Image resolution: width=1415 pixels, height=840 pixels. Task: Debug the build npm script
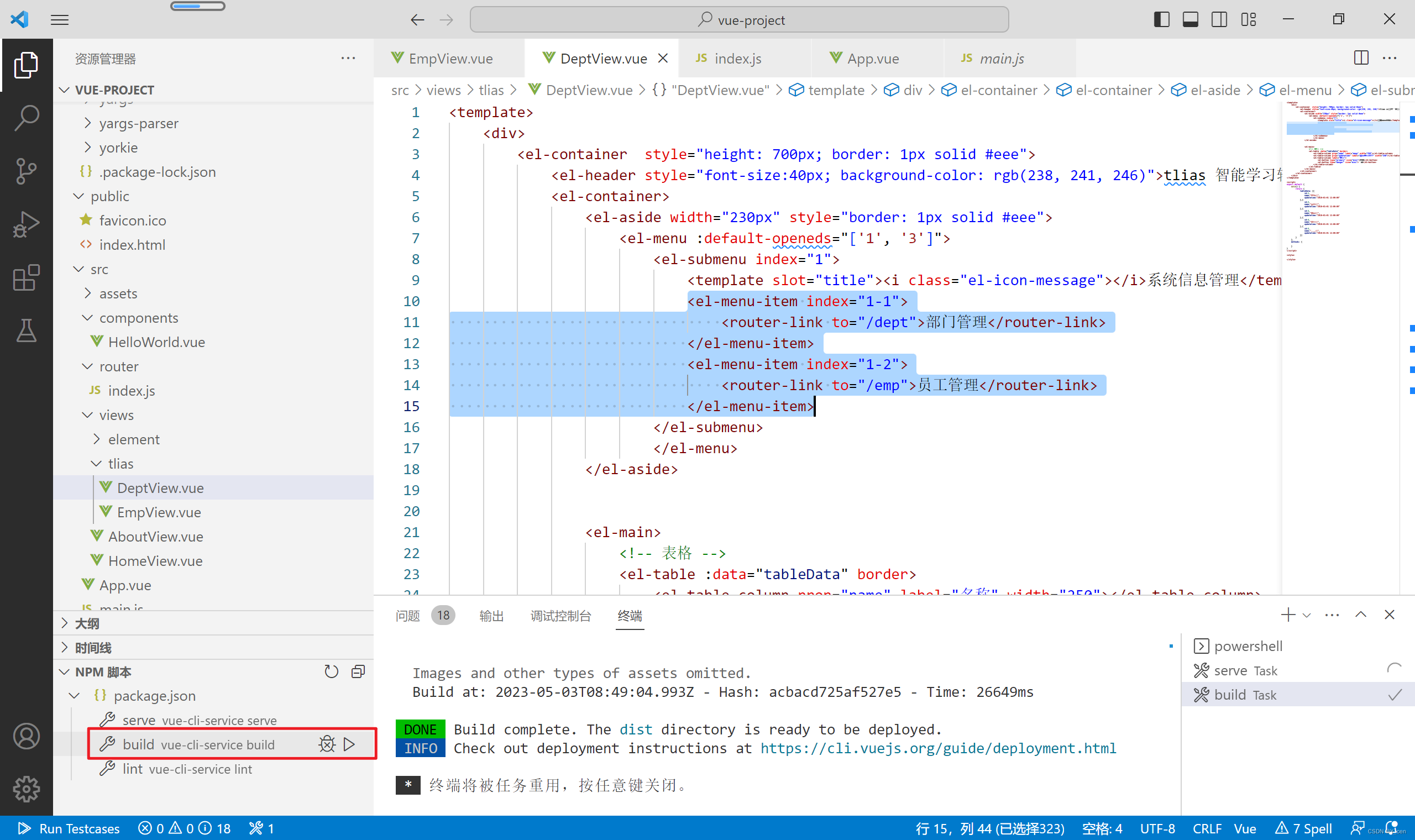point(327,744)
